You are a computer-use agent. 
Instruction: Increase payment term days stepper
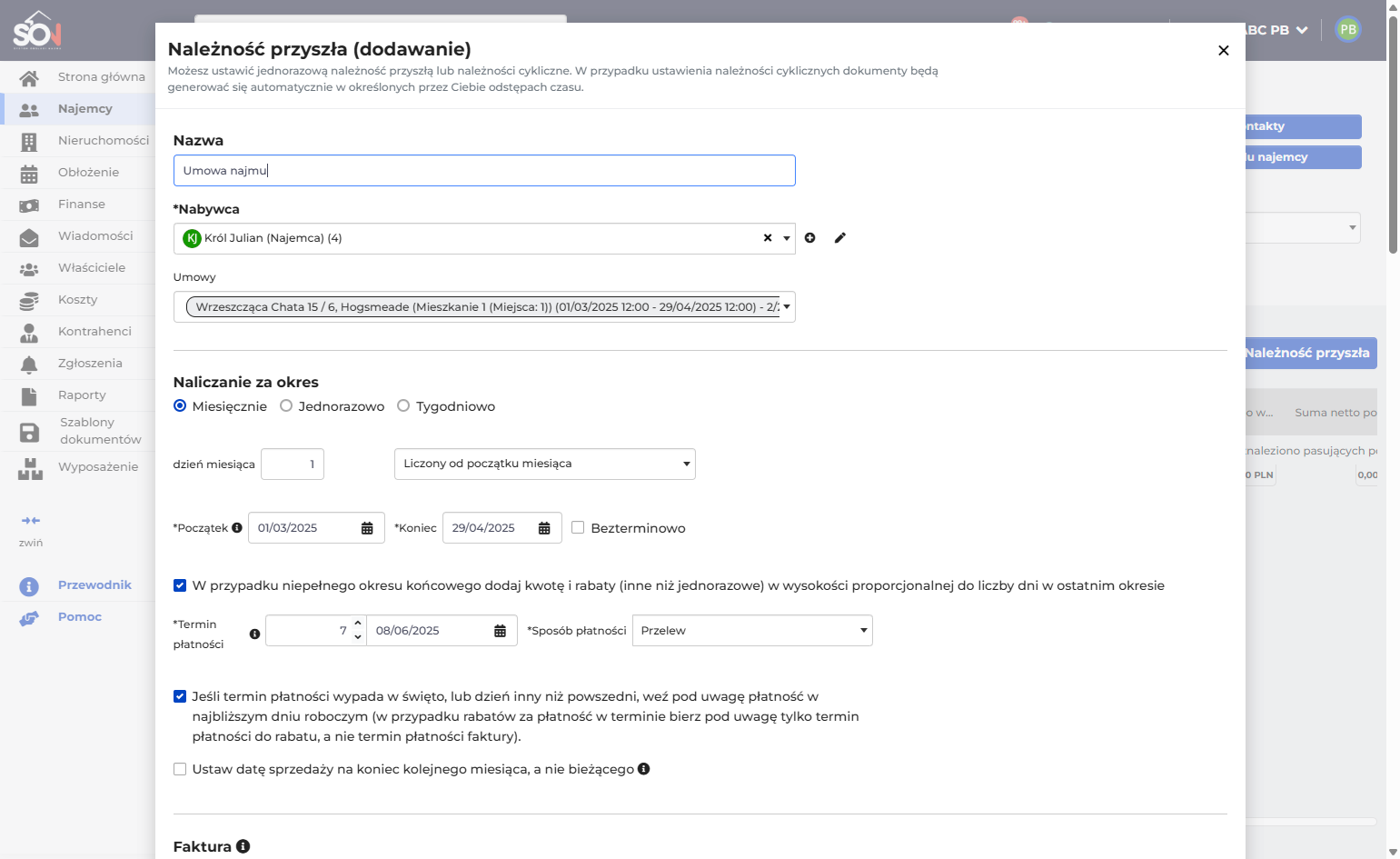tap(358, 624)
